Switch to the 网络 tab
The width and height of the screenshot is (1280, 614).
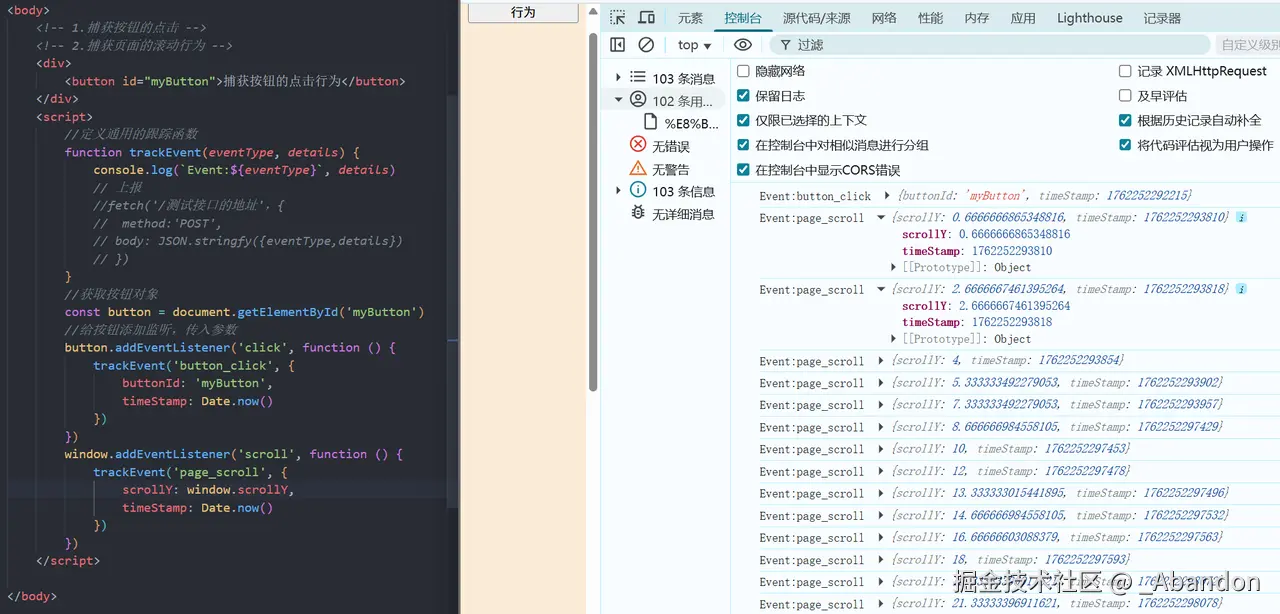click(884, 18)
